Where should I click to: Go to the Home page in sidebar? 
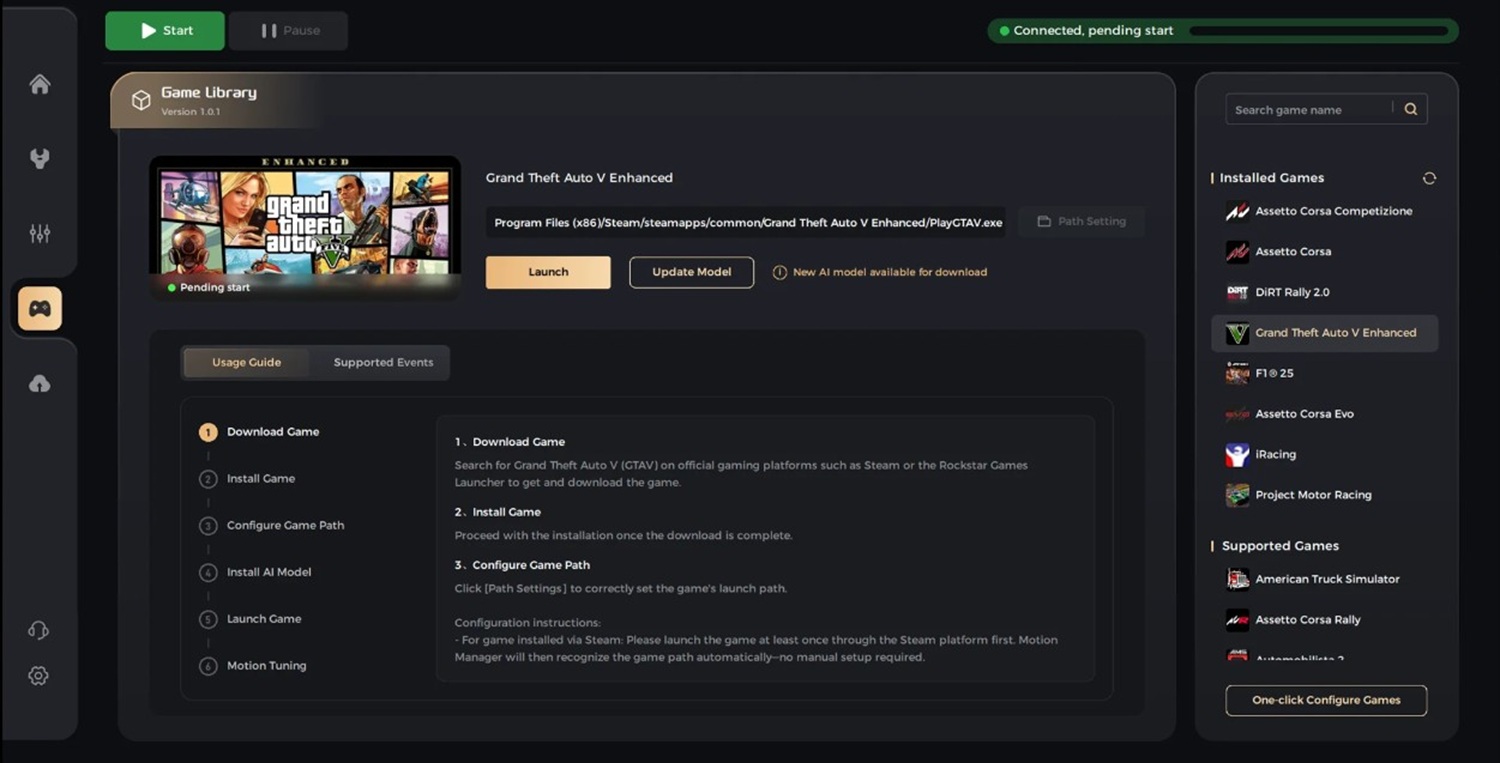pyautogui.click(x=40, y=85)
